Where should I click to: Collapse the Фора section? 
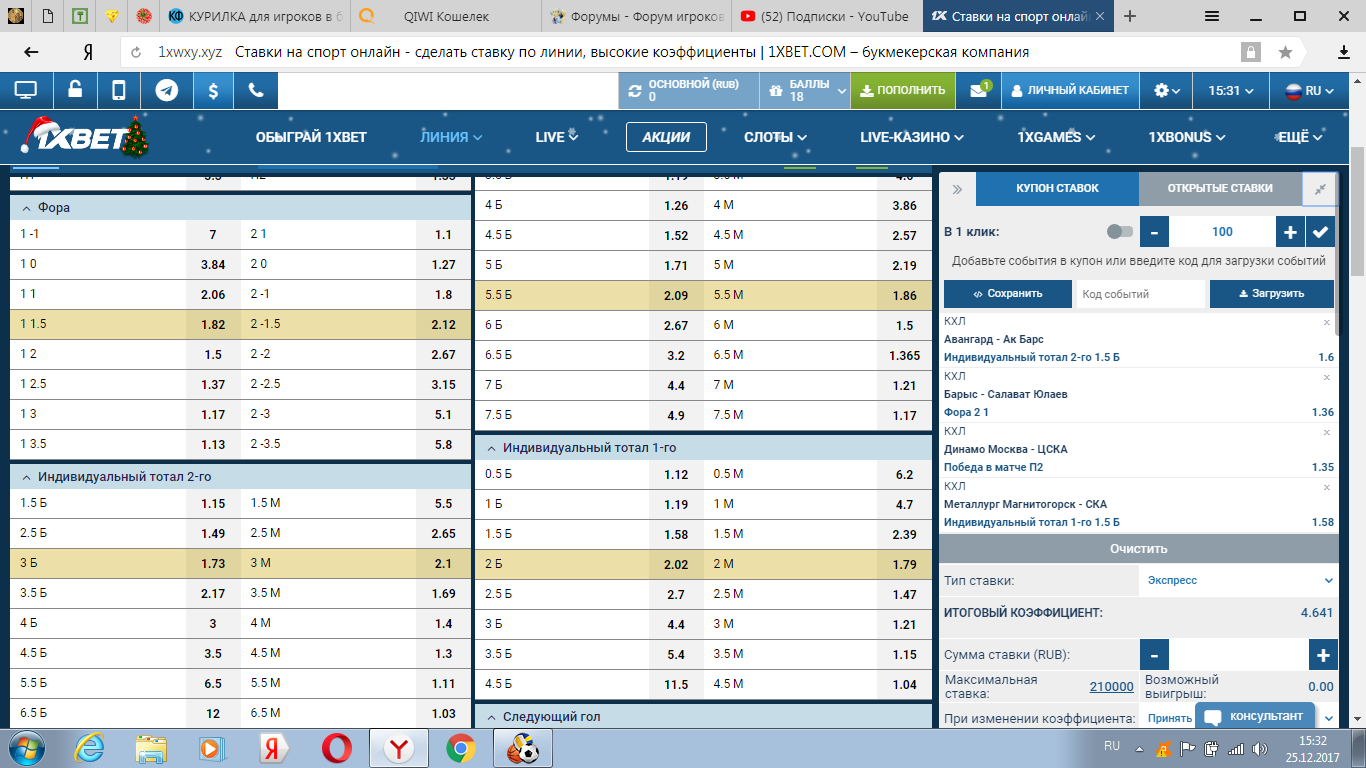[27, 207]
